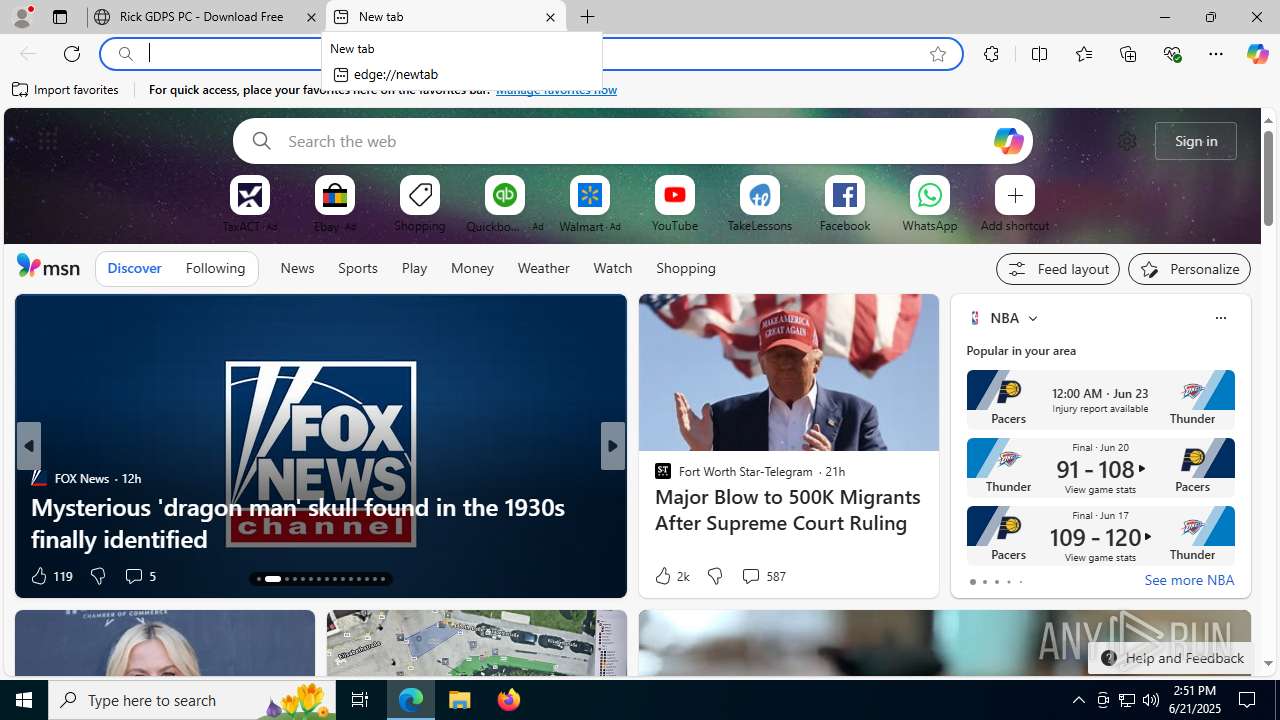
Task: Add this page to favorites star icon
Action: tap(937, 54)
